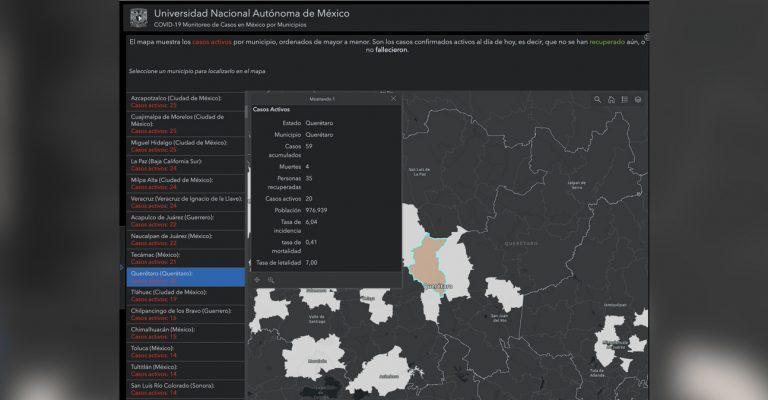Click the popup pan-to-feature icon

click(x=257, y=280)
